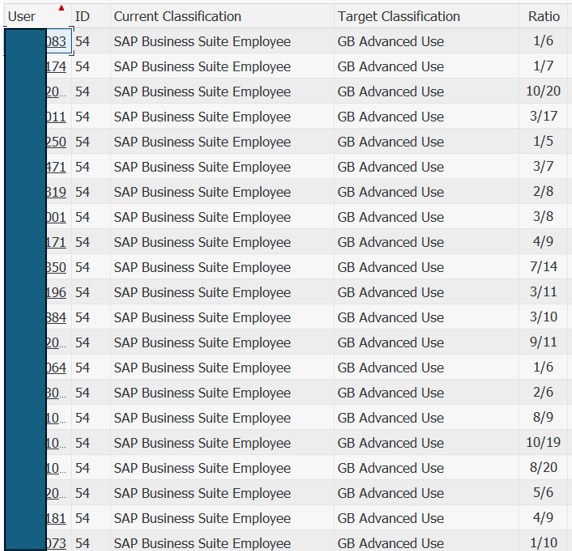The height and width of the screenshot is (551, 572).
Task: Open the truncated user link in the 10/19 row
Action: [56, 443]
